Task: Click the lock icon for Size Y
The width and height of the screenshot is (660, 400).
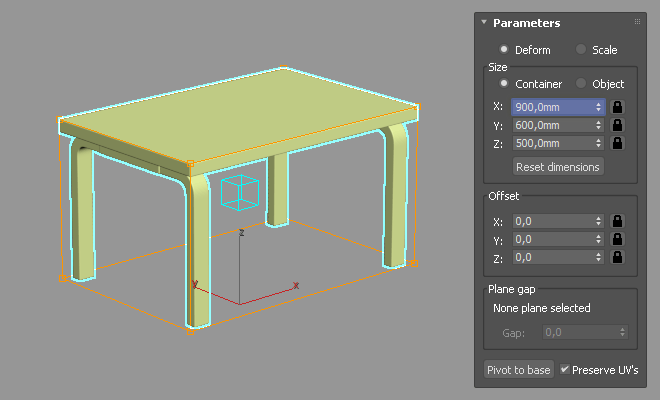Action: click(x=618, y=125)
